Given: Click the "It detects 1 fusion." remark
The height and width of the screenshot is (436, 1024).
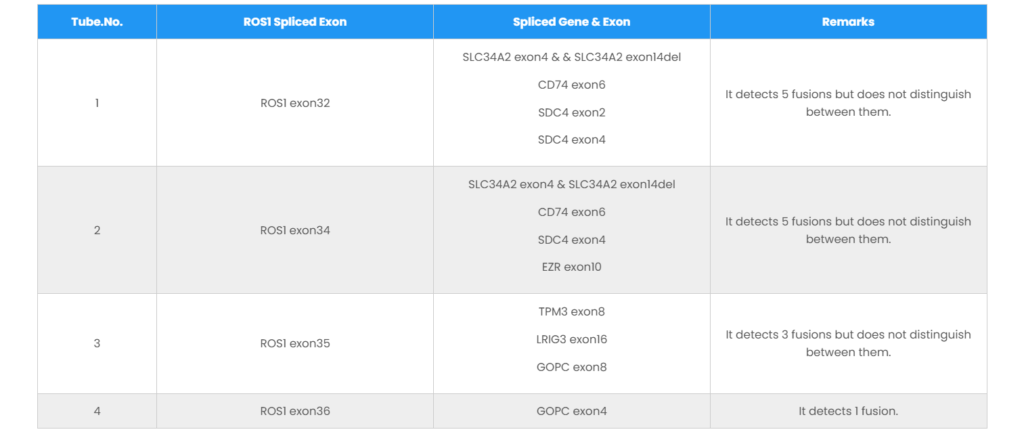Looking at the screenshot, I should click(848, 411).
